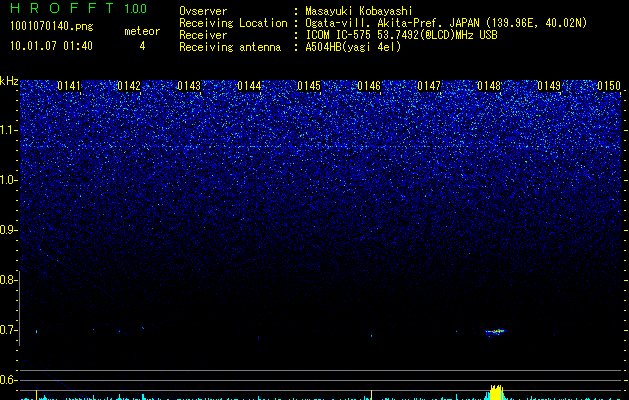Image resolution: width=629 pixels, height=400 pixels.
Task: Click the 0149 time marker
Action: pos(549,85)
